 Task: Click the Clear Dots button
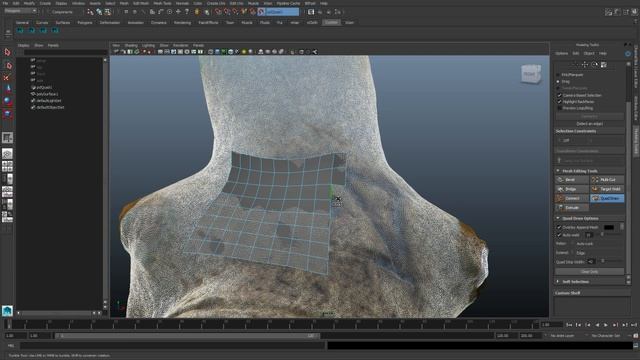(589, 271)
